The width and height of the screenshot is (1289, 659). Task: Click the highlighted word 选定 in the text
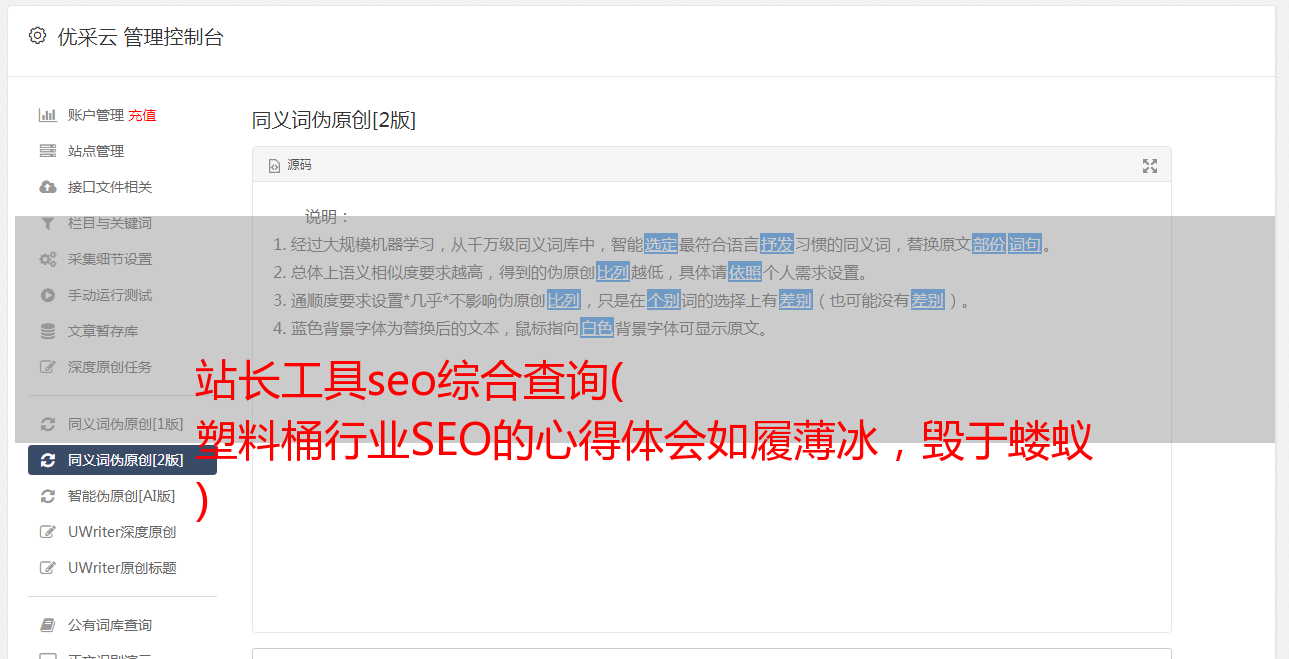[x=661, y=244]
